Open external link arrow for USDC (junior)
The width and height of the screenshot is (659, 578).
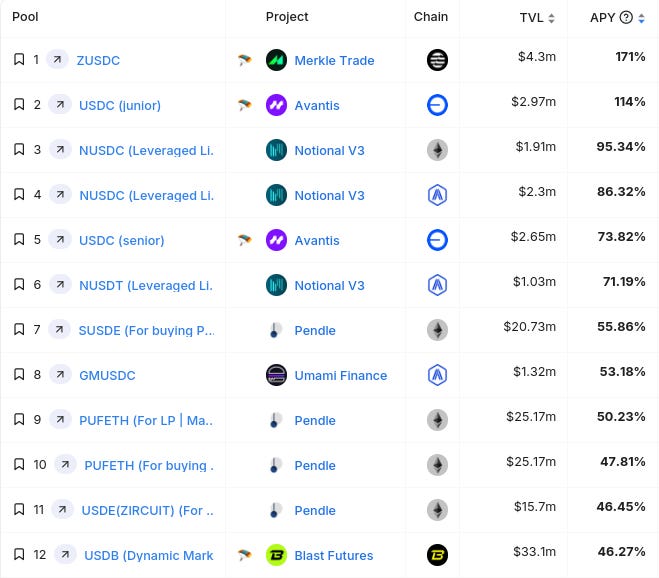point(60,104)
